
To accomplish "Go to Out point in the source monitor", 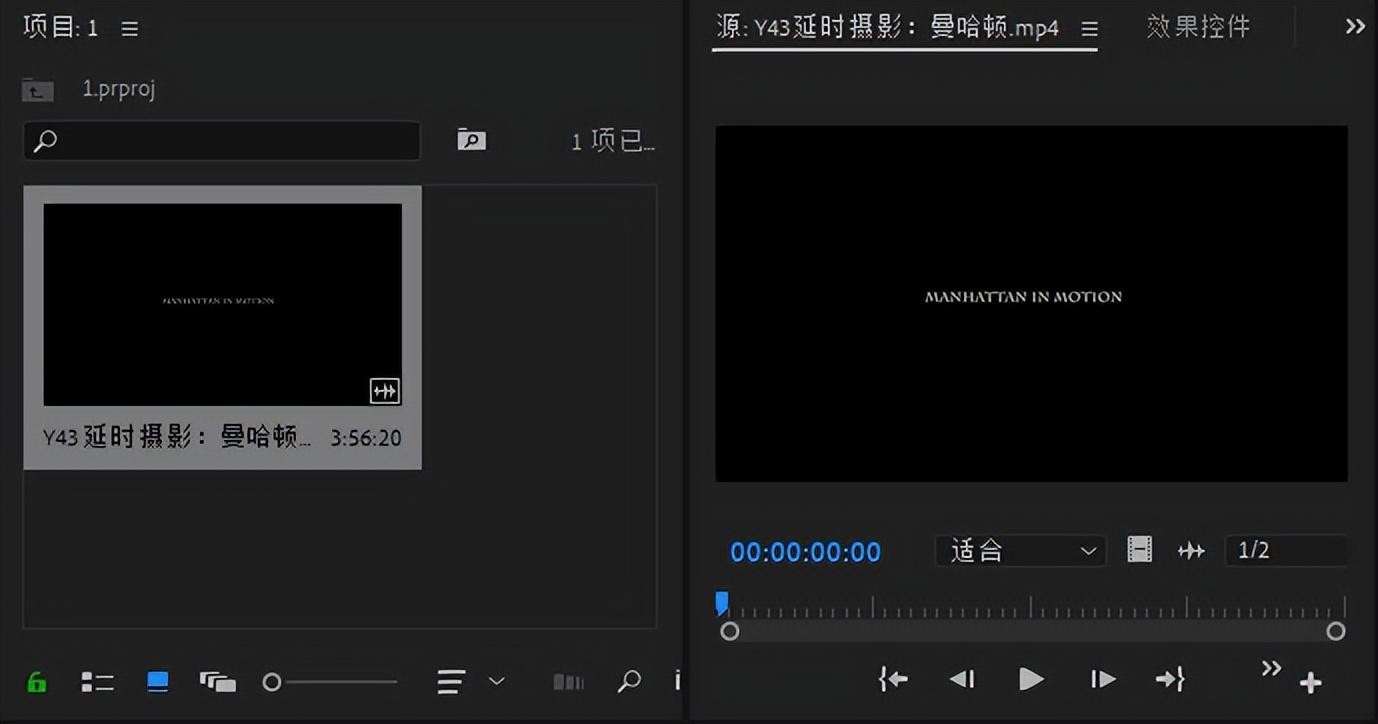I will click(1170, 680).
